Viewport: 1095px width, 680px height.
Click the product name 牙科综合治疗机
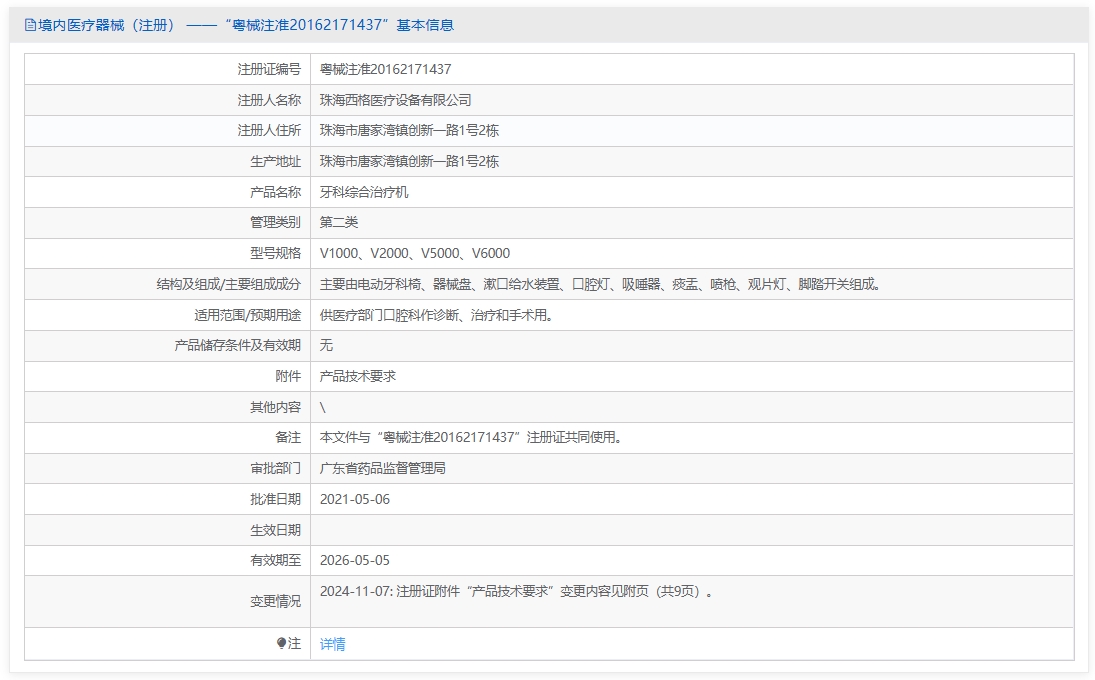[364, 192]
